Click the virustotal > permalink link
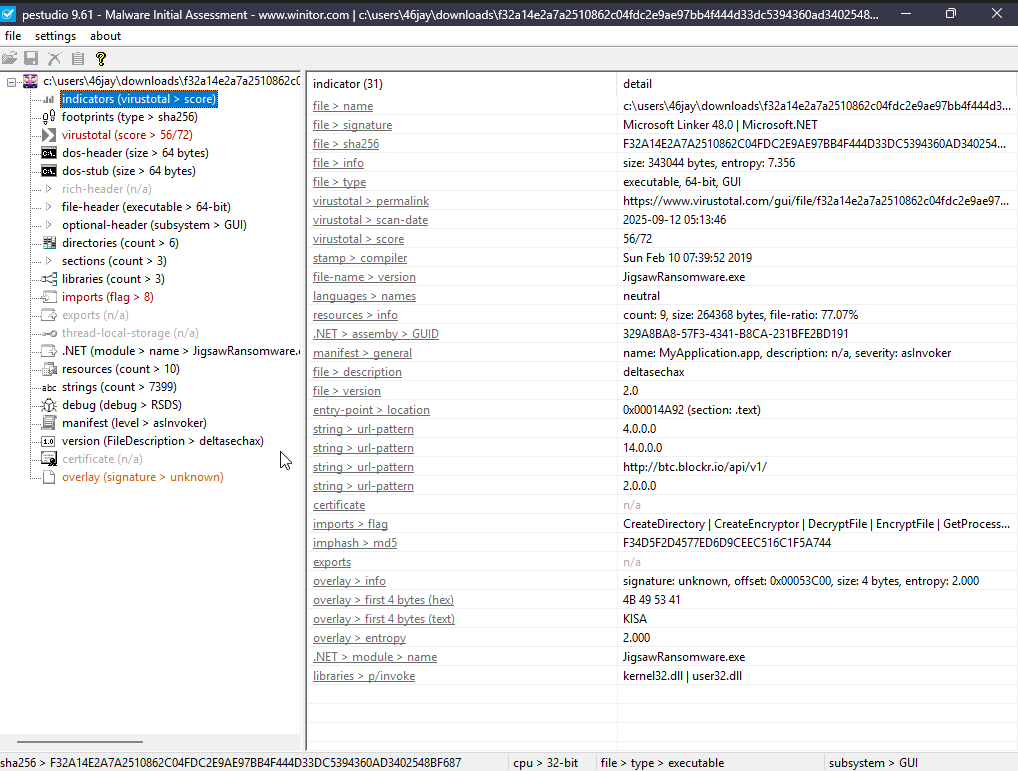 [x=371, y=201]
